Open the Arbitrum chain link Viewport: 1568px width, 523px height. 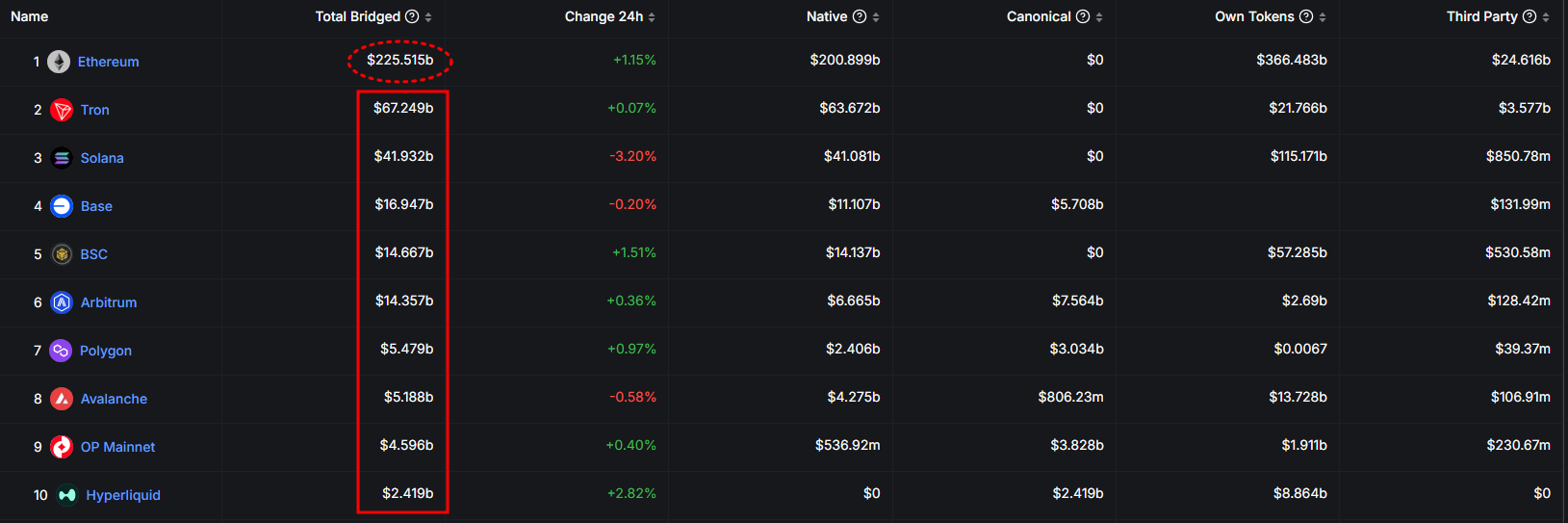pos(109,302)
